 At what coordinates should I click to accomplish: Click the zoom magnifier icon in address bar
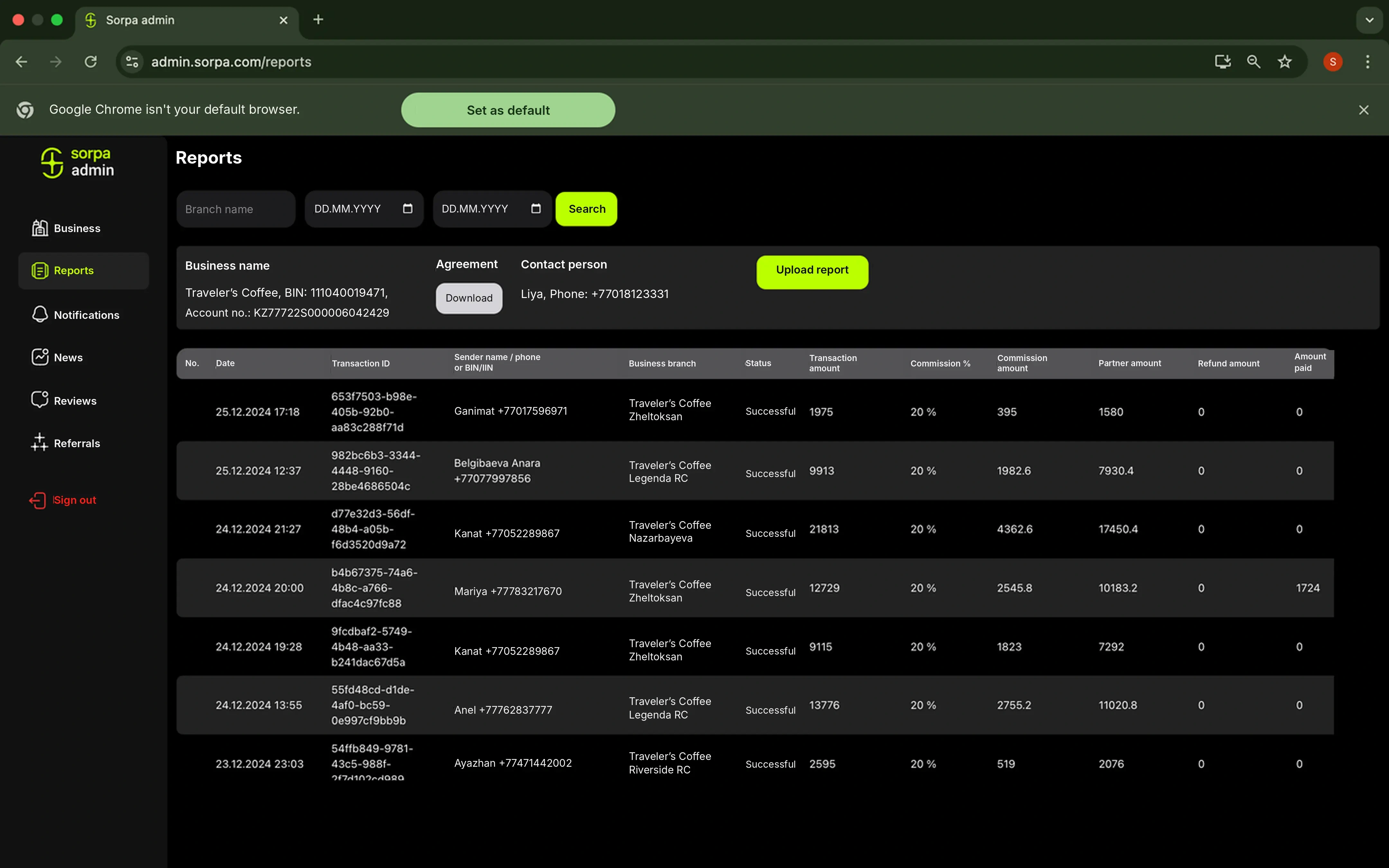coord(1254,61)
